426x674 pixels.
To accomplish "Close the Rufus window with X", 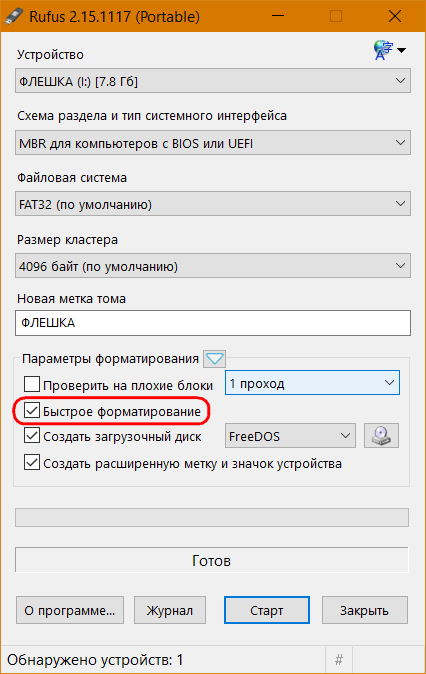I will click(395, 16).
